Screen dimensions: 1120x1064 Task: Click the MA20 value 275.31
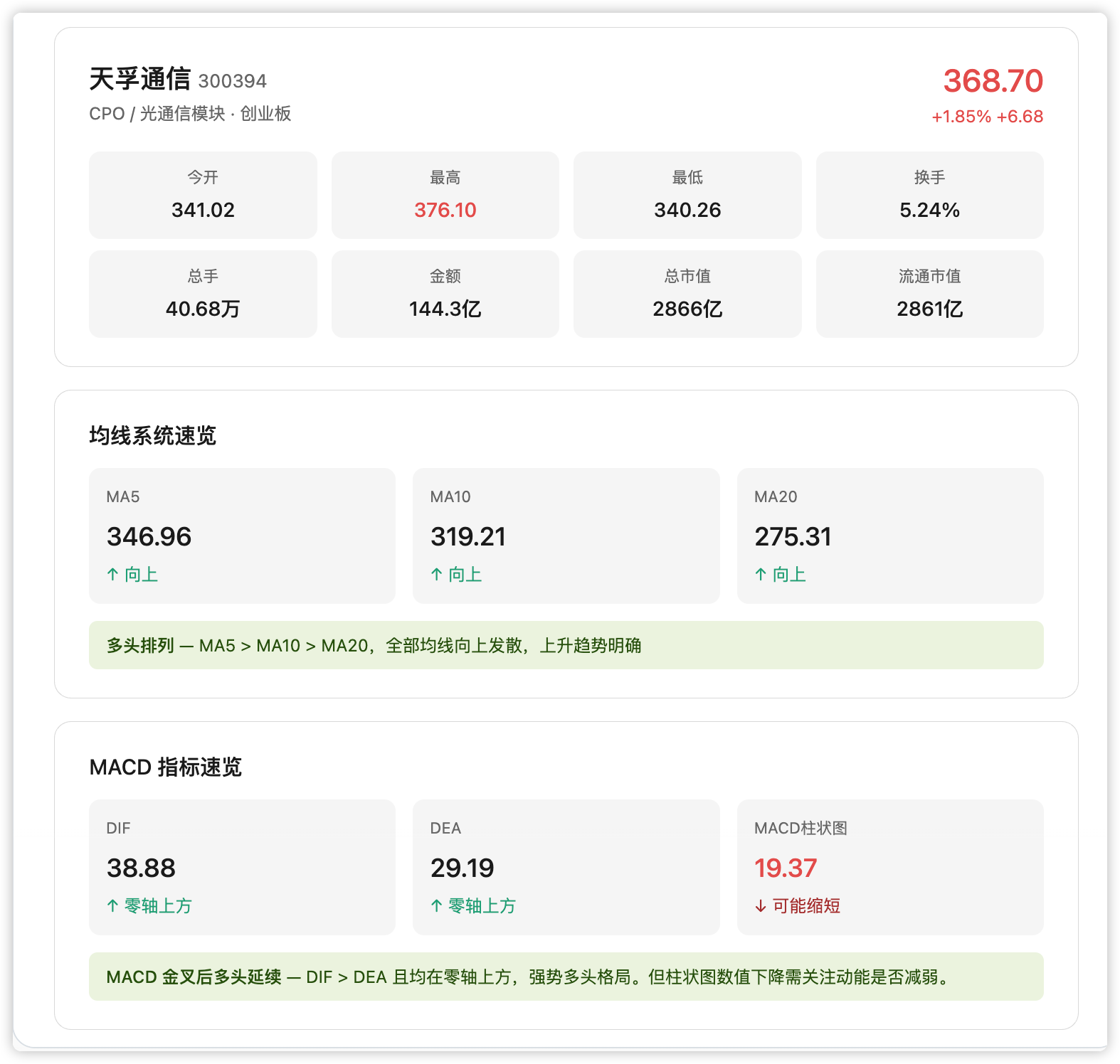(x=793, y=536)
